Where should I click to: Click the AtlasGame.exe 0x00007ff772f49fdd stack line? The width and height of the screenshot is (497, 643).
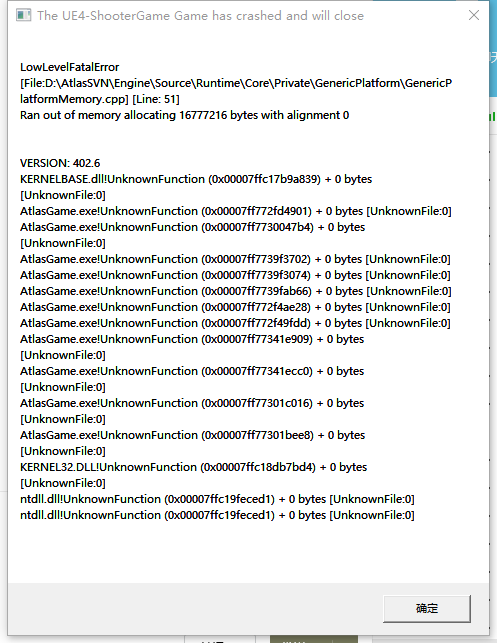pyautogui.click(x=235, y=323)
